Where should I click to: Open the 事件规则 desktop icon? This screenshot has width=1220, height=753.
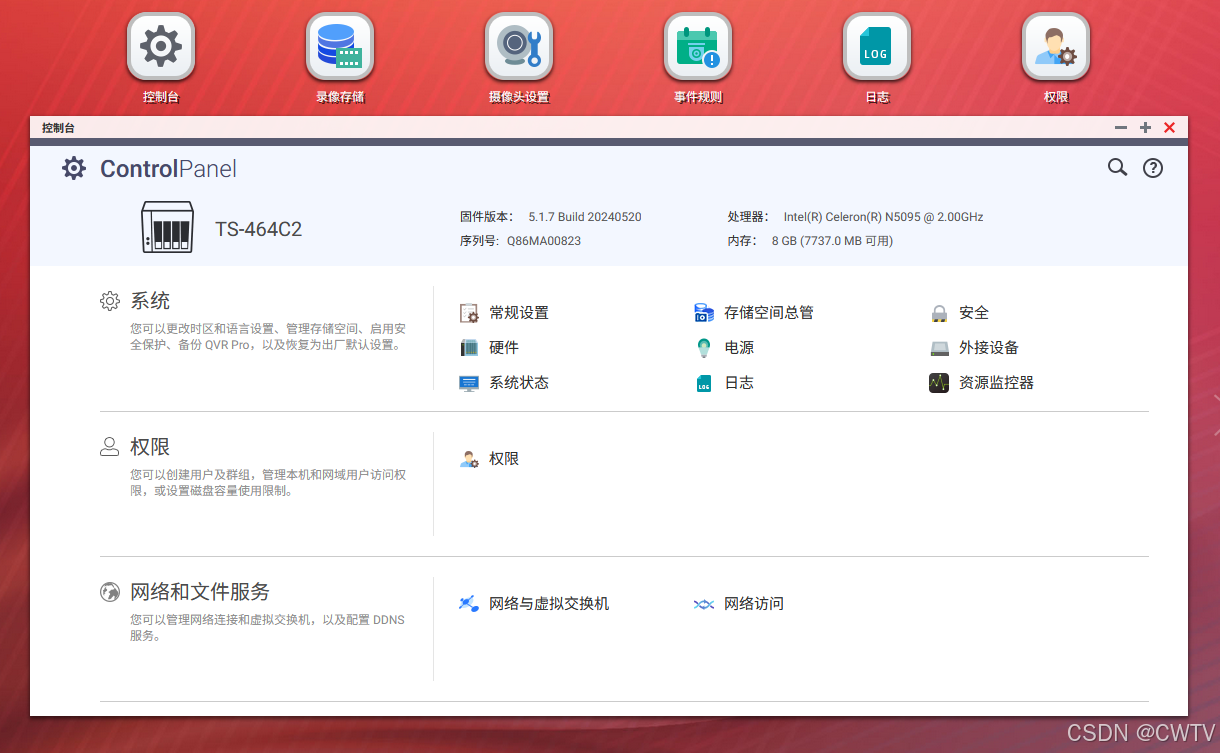(x=698, y=46)
